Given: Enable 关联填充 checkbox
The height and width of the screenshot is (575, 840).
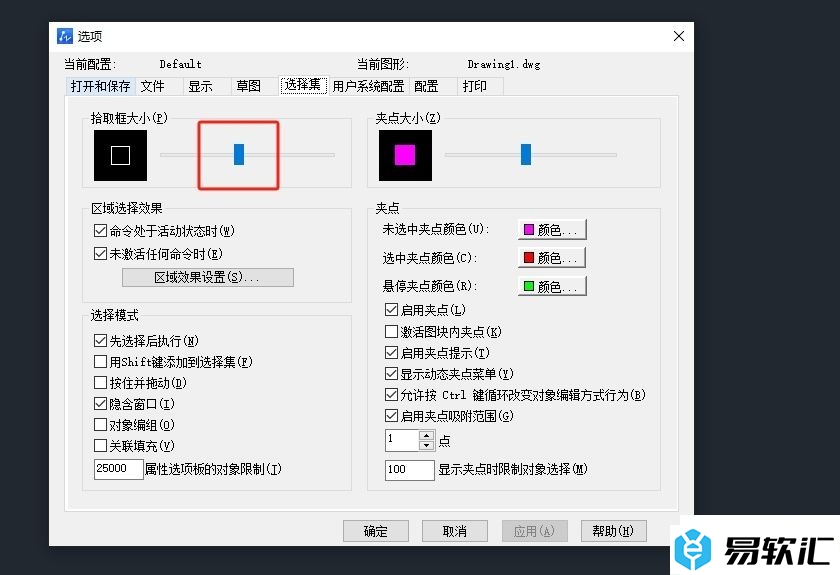Looking at the screenshot, I should [100, 445].
